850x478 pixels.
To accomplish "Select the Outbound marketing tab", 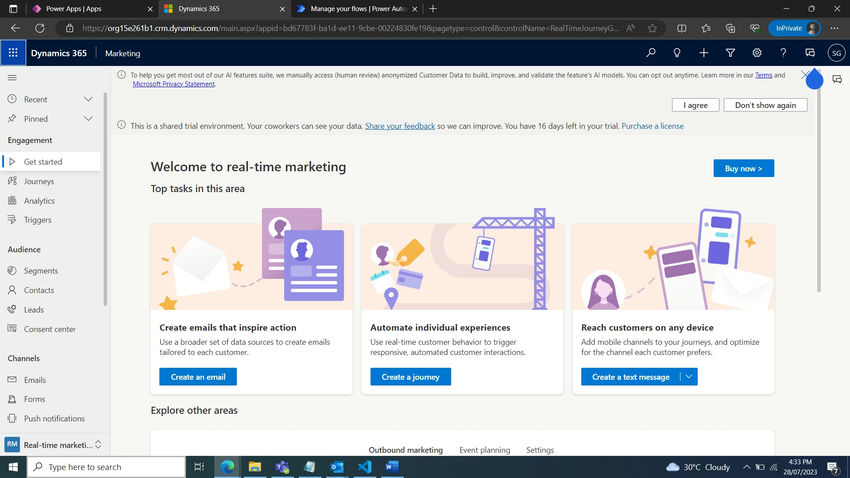I will [x=405, y=450].
